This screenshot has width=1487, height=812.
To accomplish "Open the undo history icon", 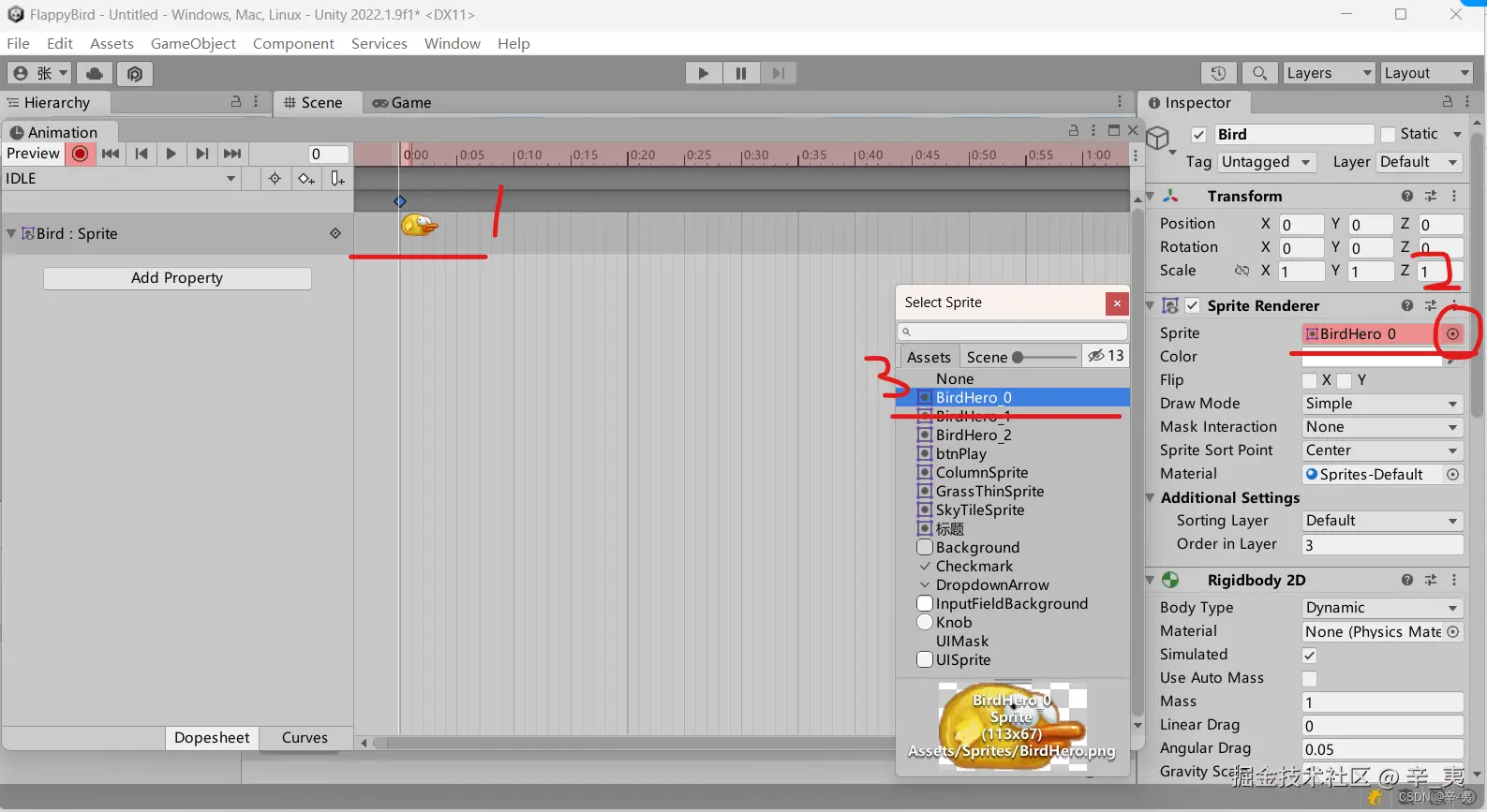I will pos(1218,73).
